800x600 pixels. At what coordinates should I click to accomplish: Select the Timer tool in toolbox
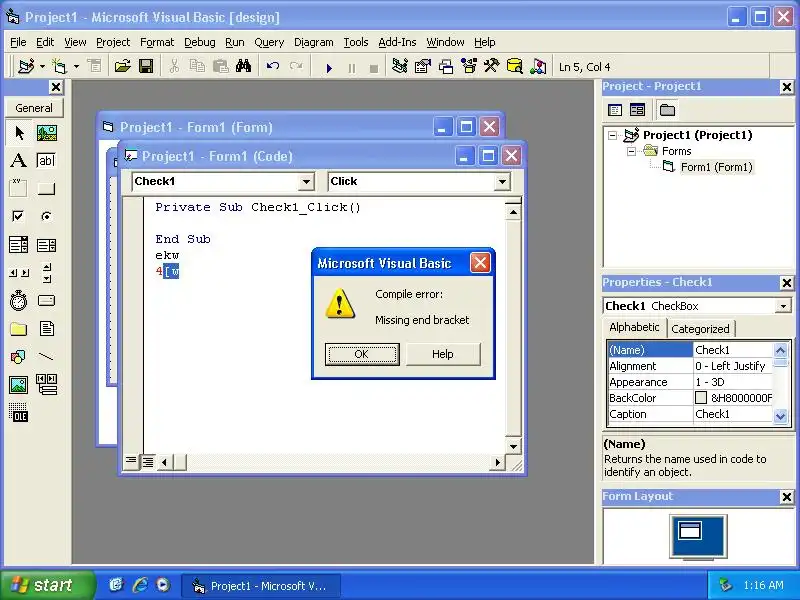click(x=19, y=301)
